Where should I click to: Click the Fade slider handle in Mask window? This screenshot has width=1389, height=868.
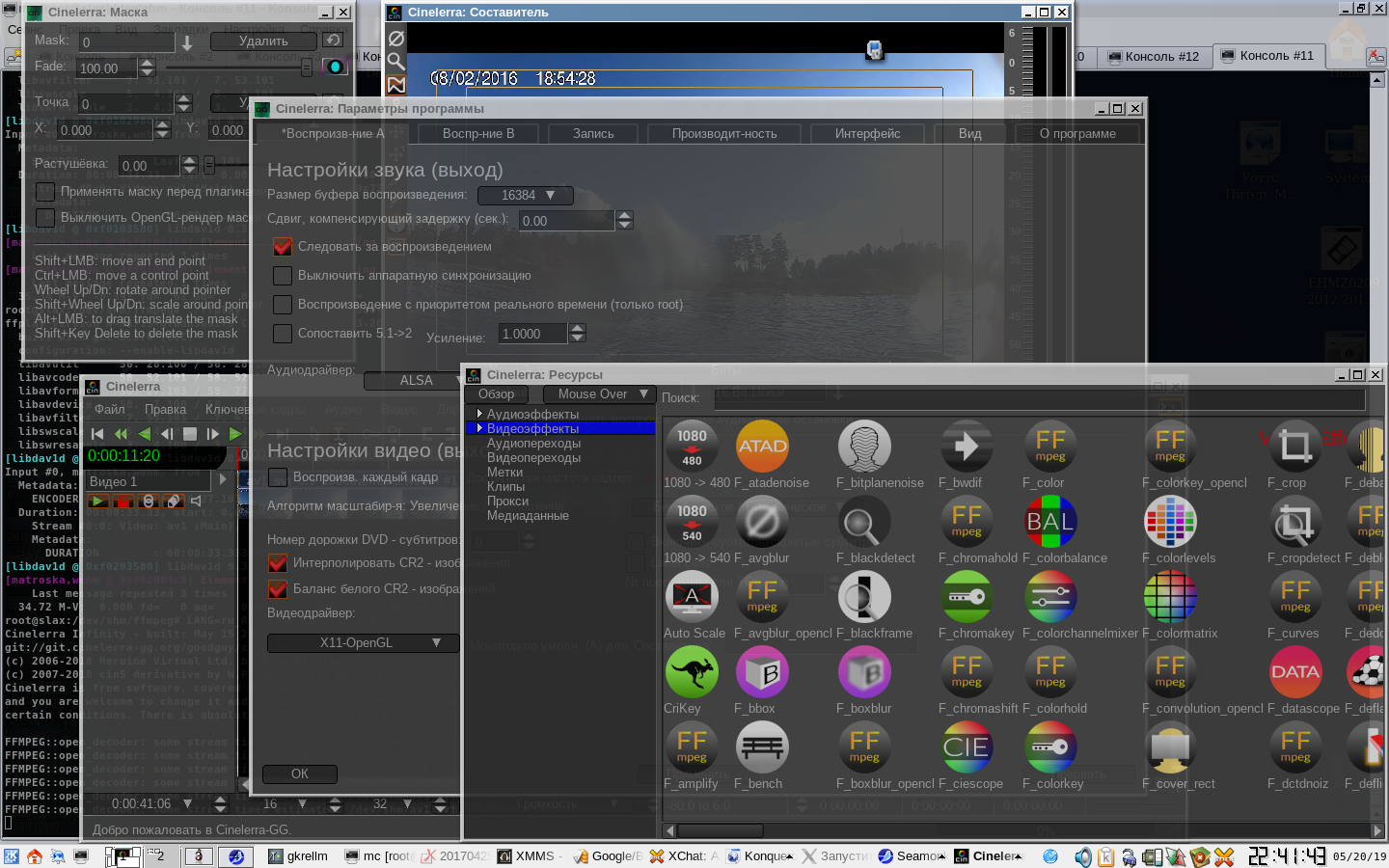(x=307, y=68)
